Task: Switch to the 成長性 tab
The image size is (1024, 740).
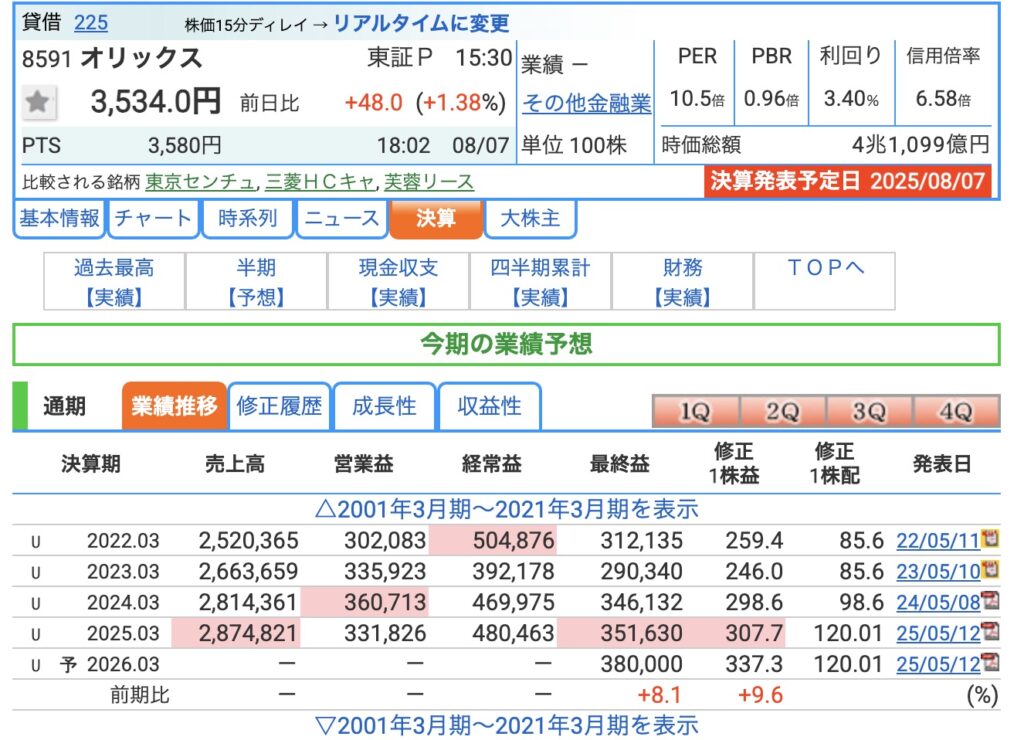Action: 384,406
